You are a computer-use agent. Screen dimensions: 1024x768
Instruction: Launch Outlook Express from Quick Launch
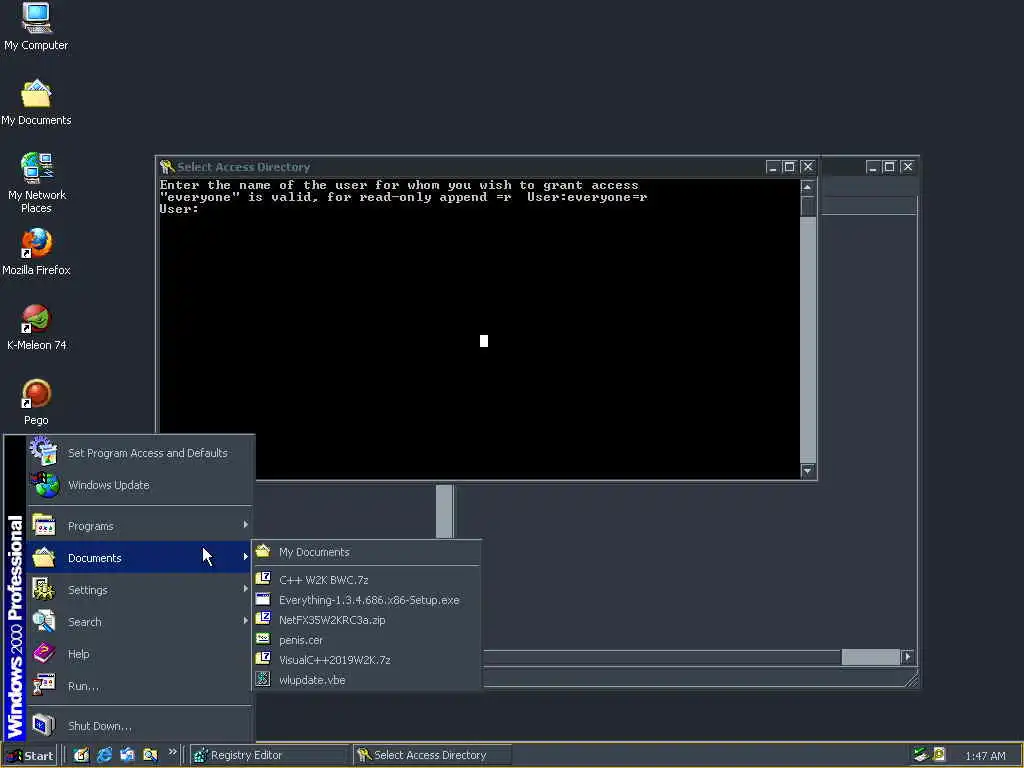127,755
